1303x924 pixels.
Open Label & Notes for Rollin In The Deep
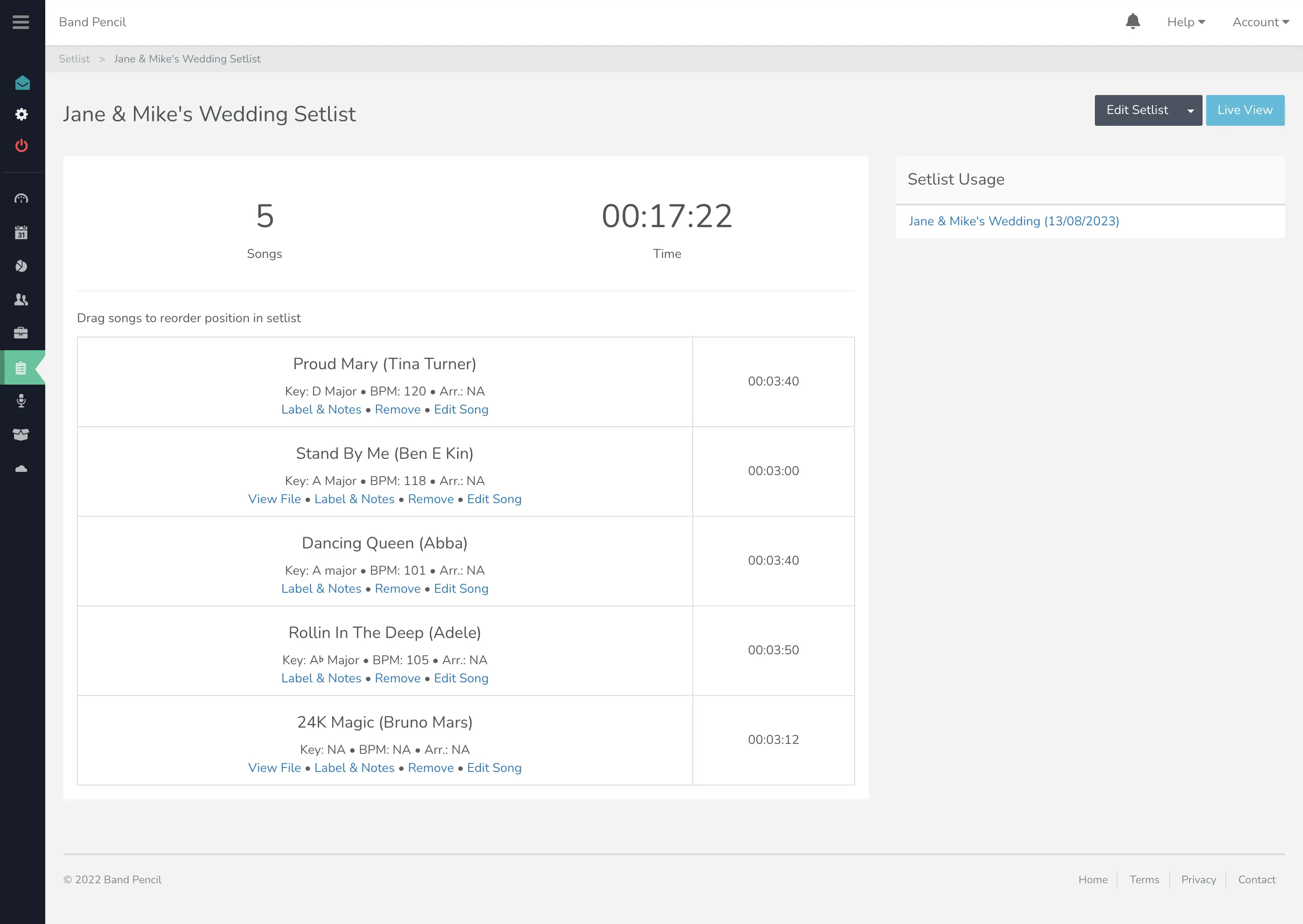tap(321, 678)
